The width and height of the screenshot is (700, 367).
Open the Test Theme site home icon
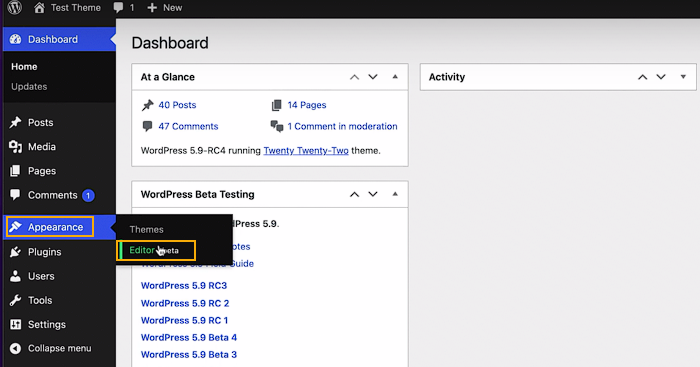(39, 8)
